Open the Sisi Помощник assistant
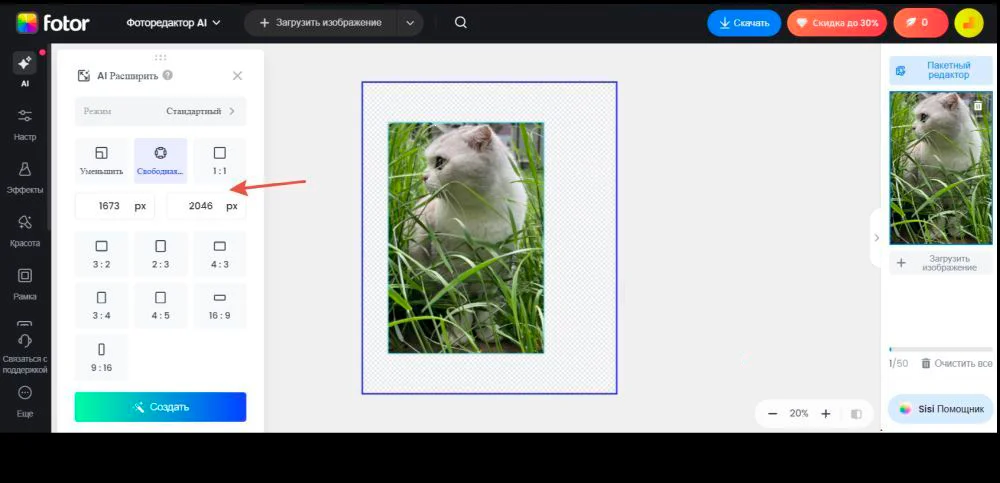The width and height of the screenshot is (1000, 483). point(941,409)
